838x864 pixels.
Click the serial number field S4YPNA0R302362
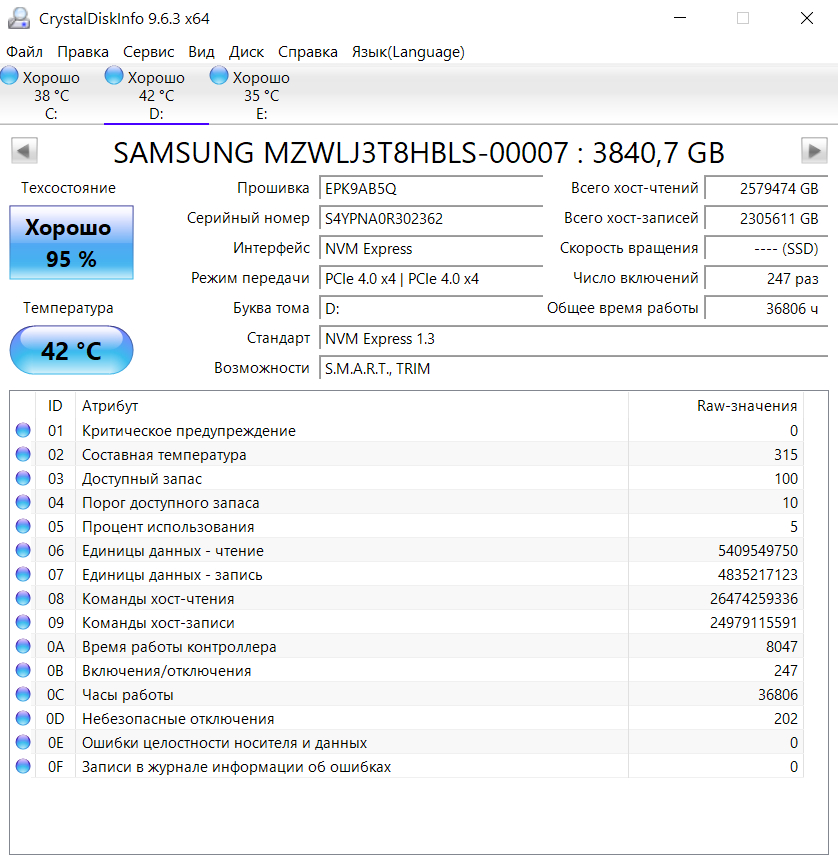click(x=431, y=219)
